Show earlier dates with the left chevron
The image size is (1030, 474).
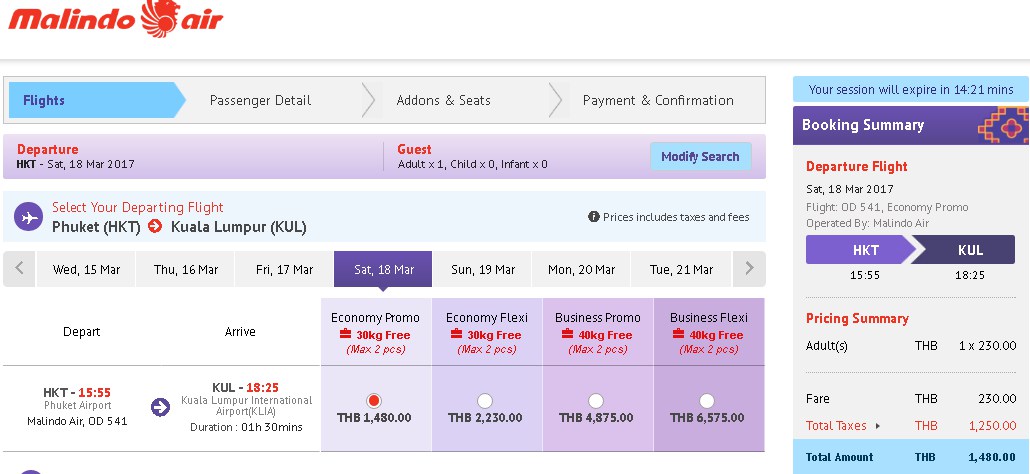click(x=20, y=269)
